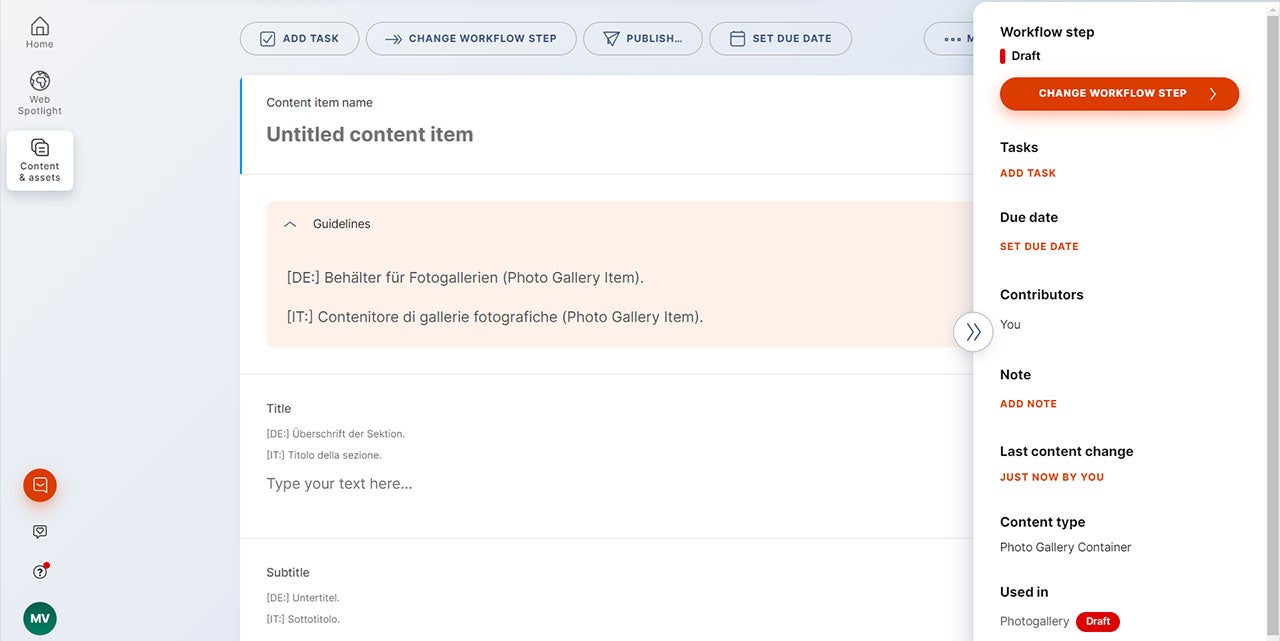Select Content & assets sidebar icon
The image size is (1280, 641).
40,160
